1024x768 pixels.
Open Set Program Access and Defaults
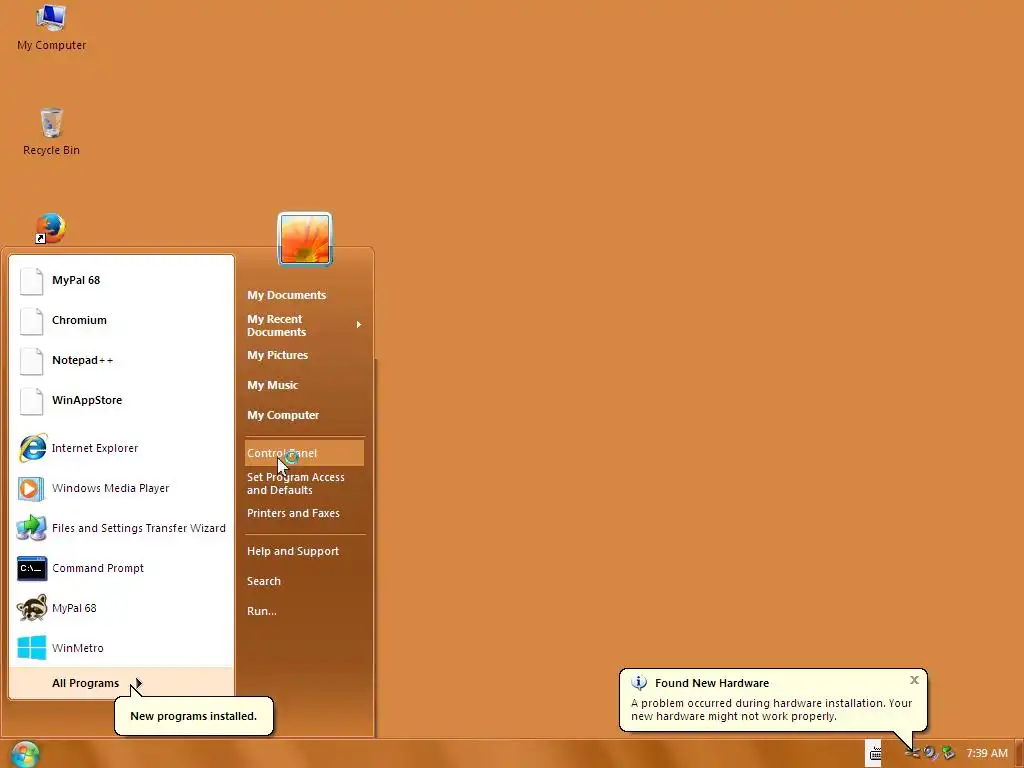click(304, 484)
